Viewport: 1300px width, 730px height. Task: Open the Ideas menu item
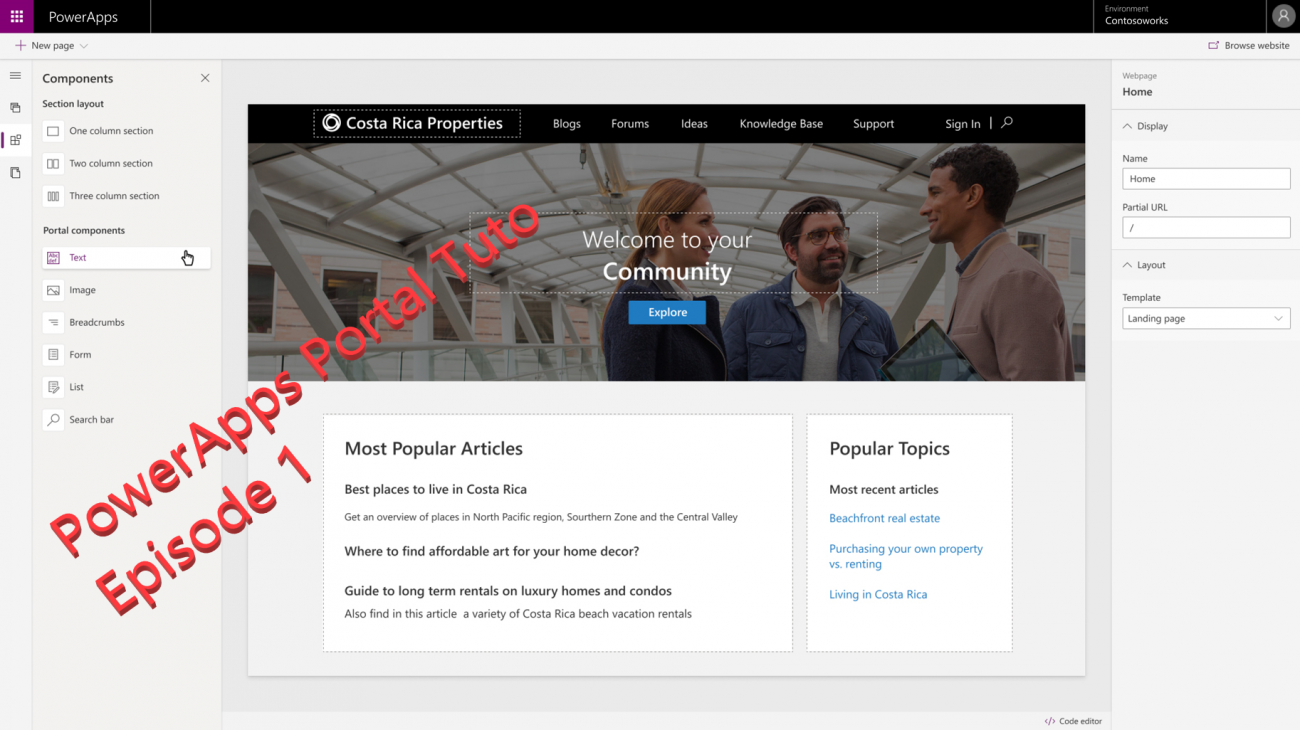tap(694, 124)
